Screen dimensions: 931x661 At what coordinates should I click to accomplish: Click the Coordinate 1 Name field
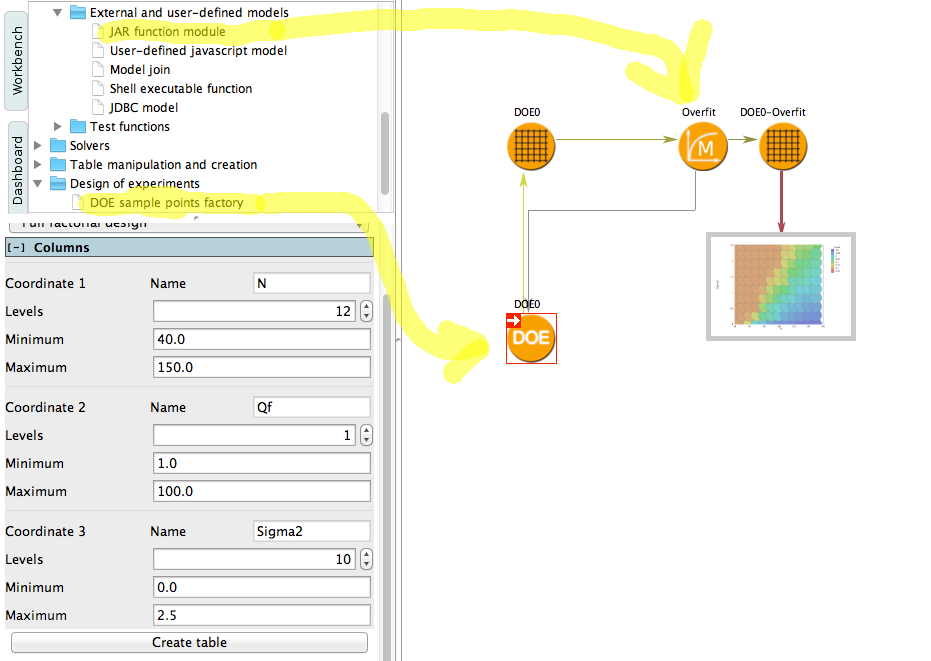point(312,283)
